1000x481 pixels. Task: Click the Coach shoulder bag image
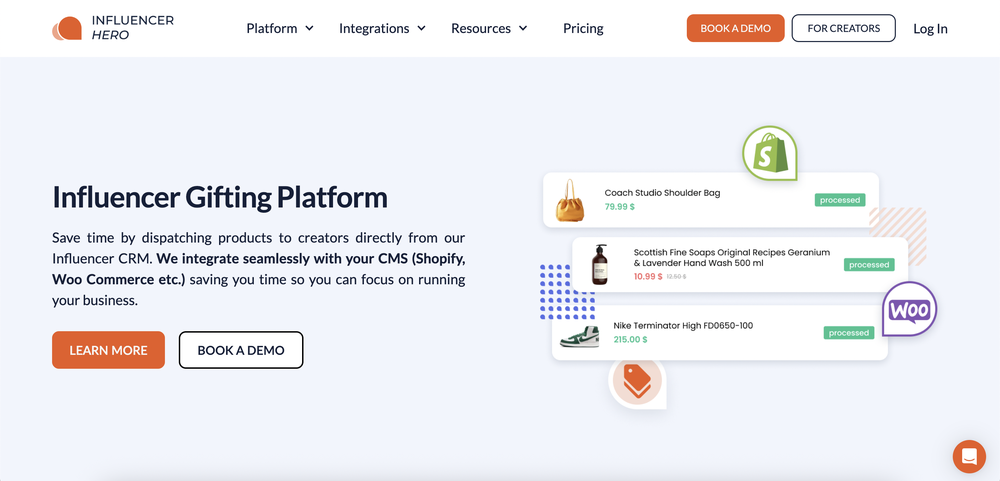point(570,200)
